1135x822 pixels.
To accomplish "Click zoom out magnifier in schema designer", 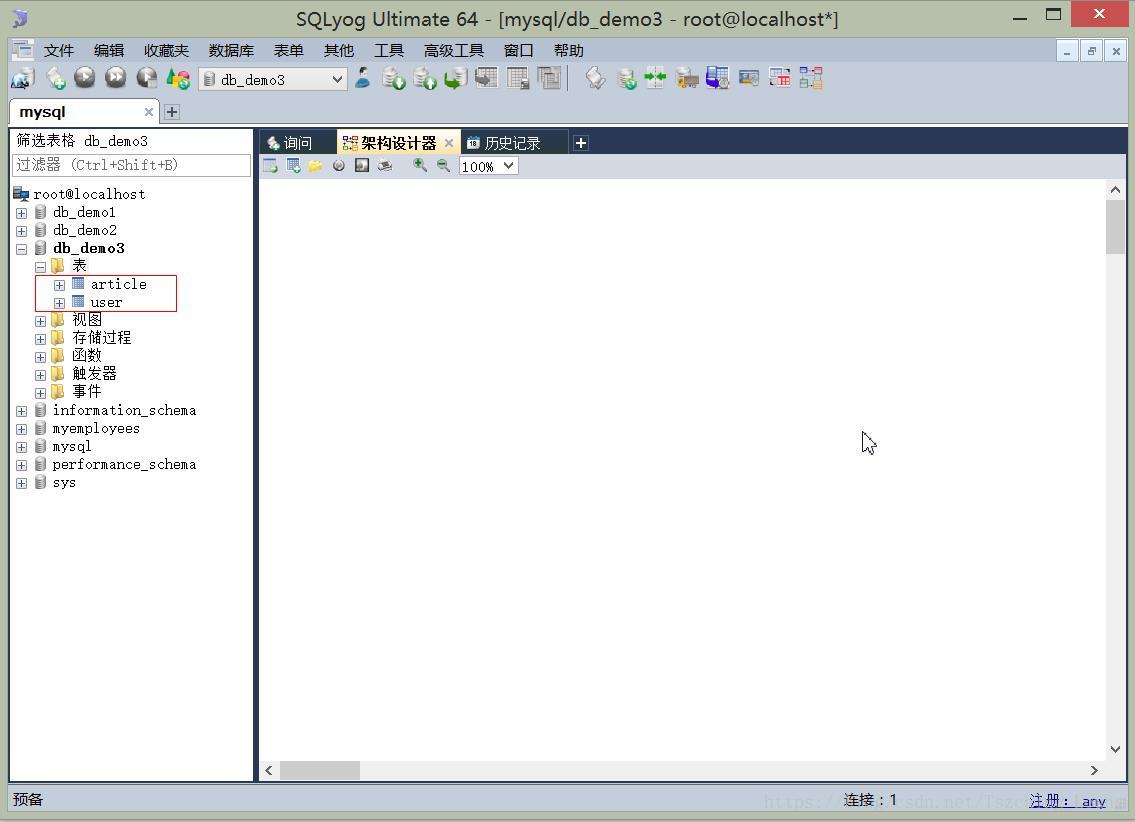I will point(443,166).
